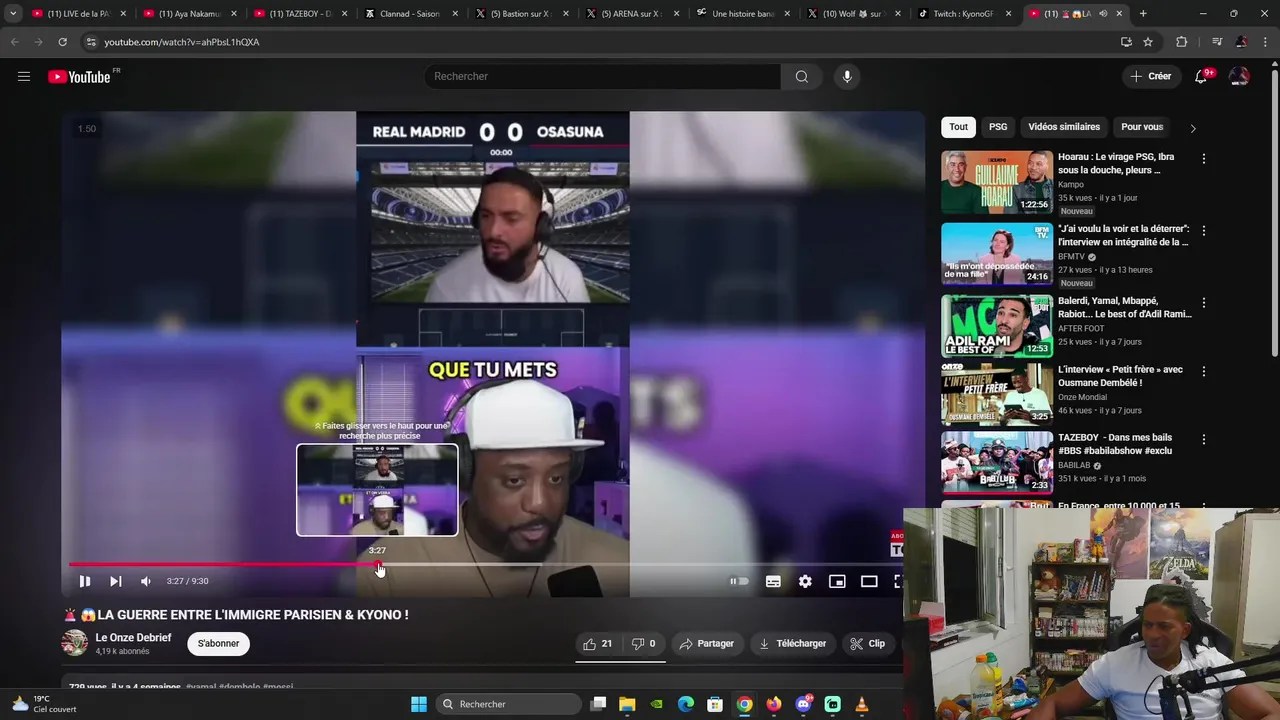Open the Hoarau video thumbnail
This screenshot has height=720, width=1280.
997,182
